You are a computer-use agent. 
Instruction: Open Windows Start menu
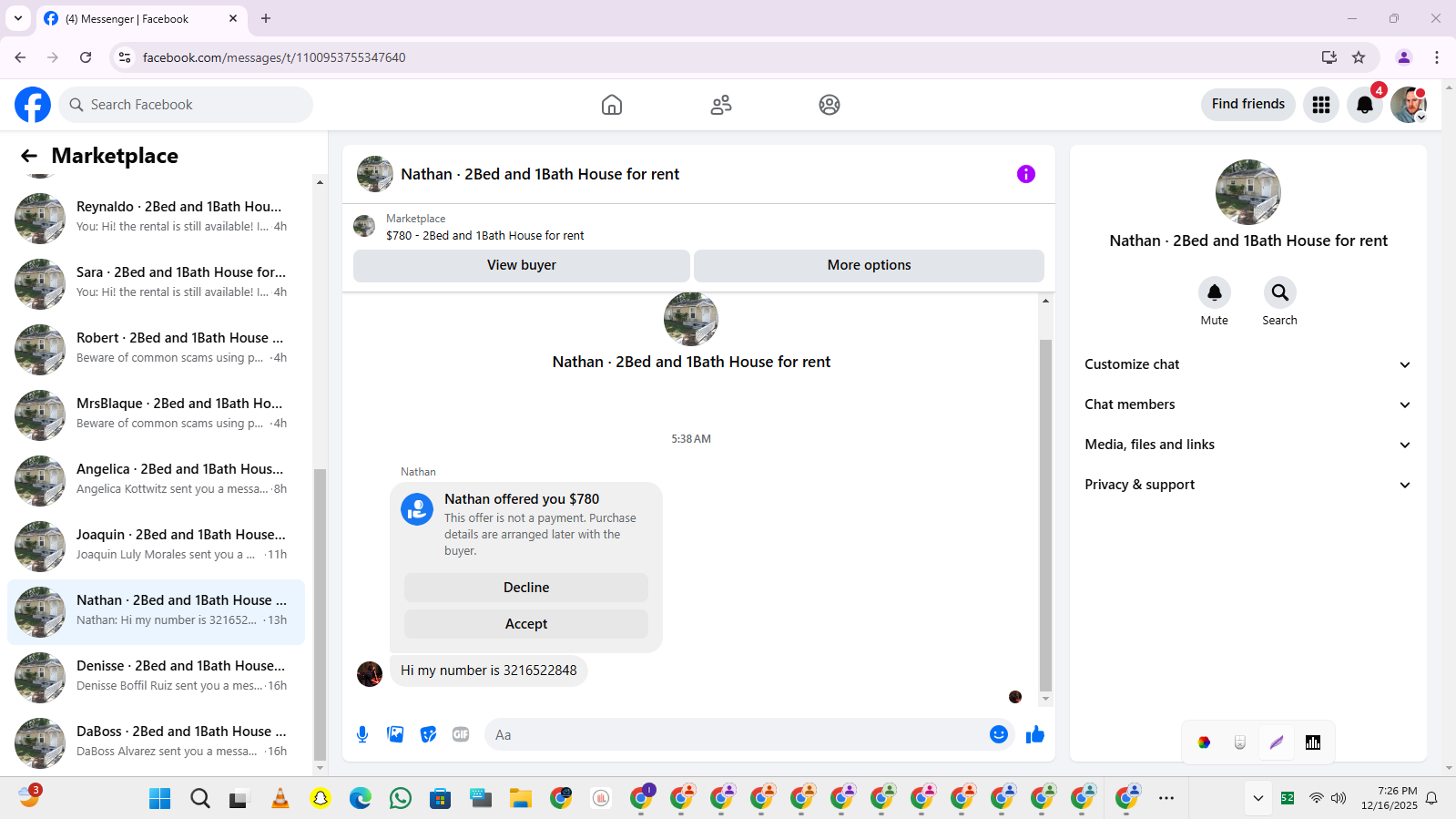point(160,799)
